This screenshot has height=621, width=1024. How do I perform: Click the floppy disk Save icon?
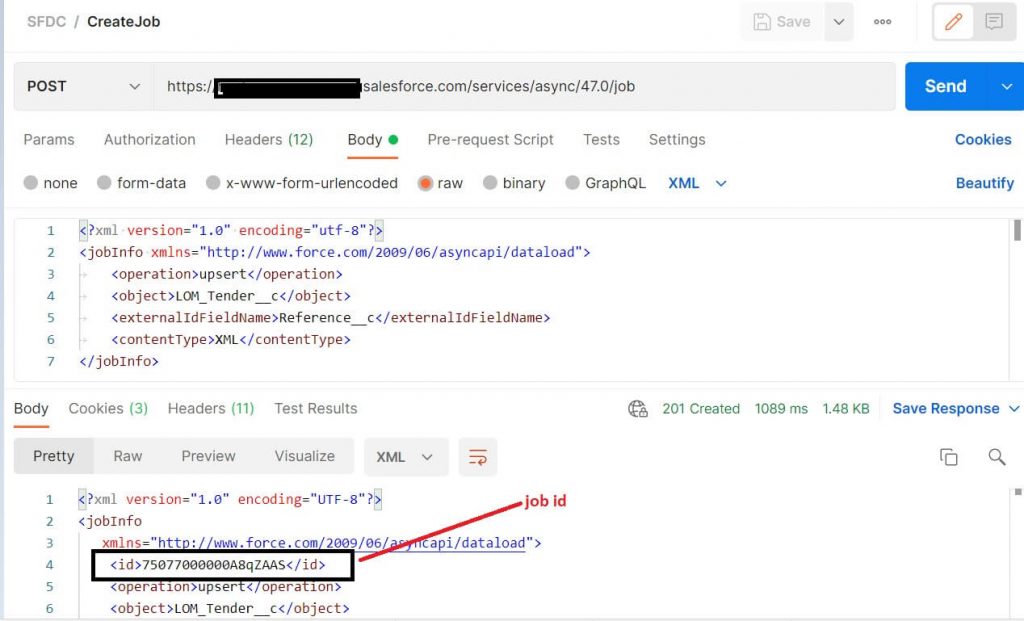click(761, 22)
